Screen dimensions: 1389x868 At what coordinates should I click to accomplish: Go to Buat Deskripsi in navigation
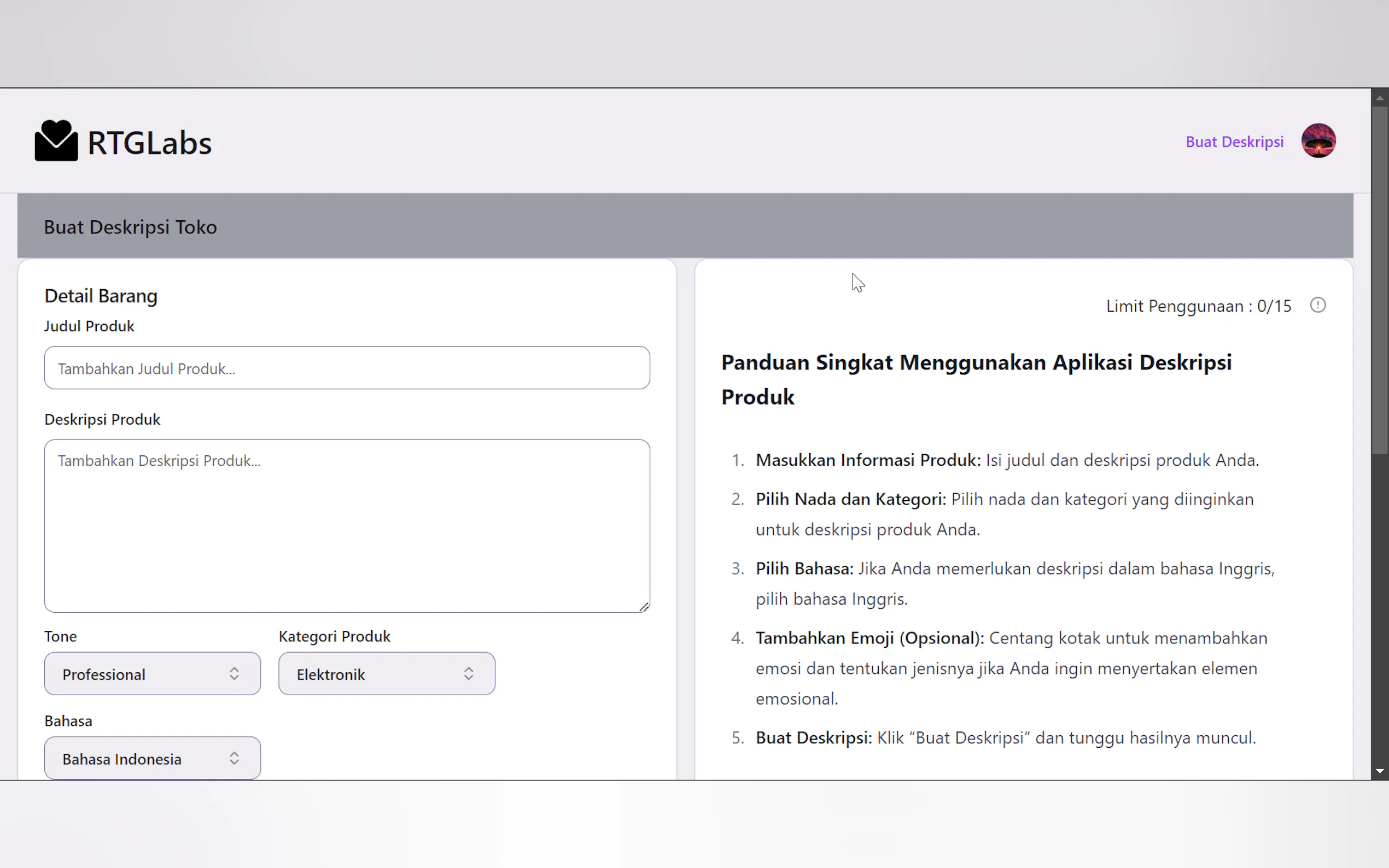[x=1234, y=142]
